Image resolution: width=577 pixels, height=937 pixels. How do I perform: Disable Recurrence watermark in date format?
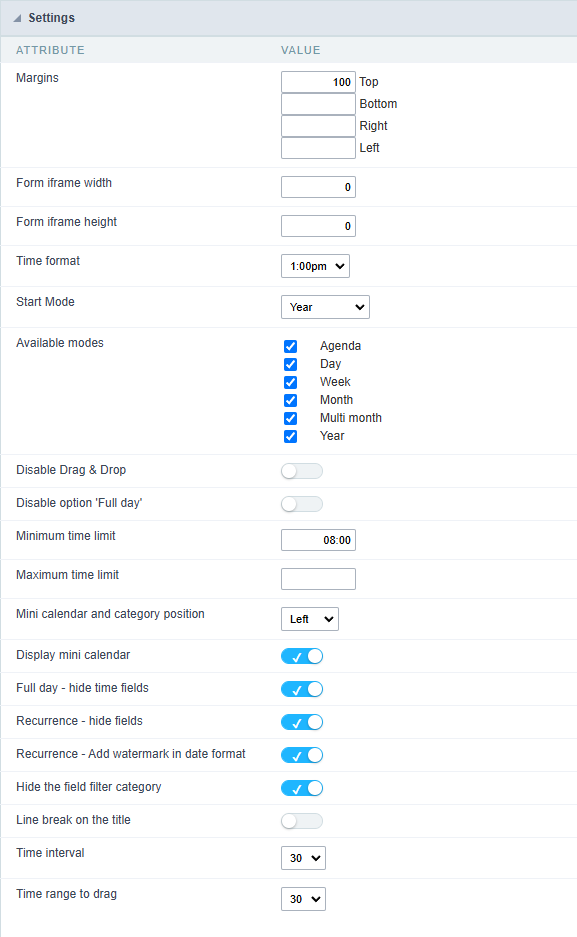coord(301,754)
